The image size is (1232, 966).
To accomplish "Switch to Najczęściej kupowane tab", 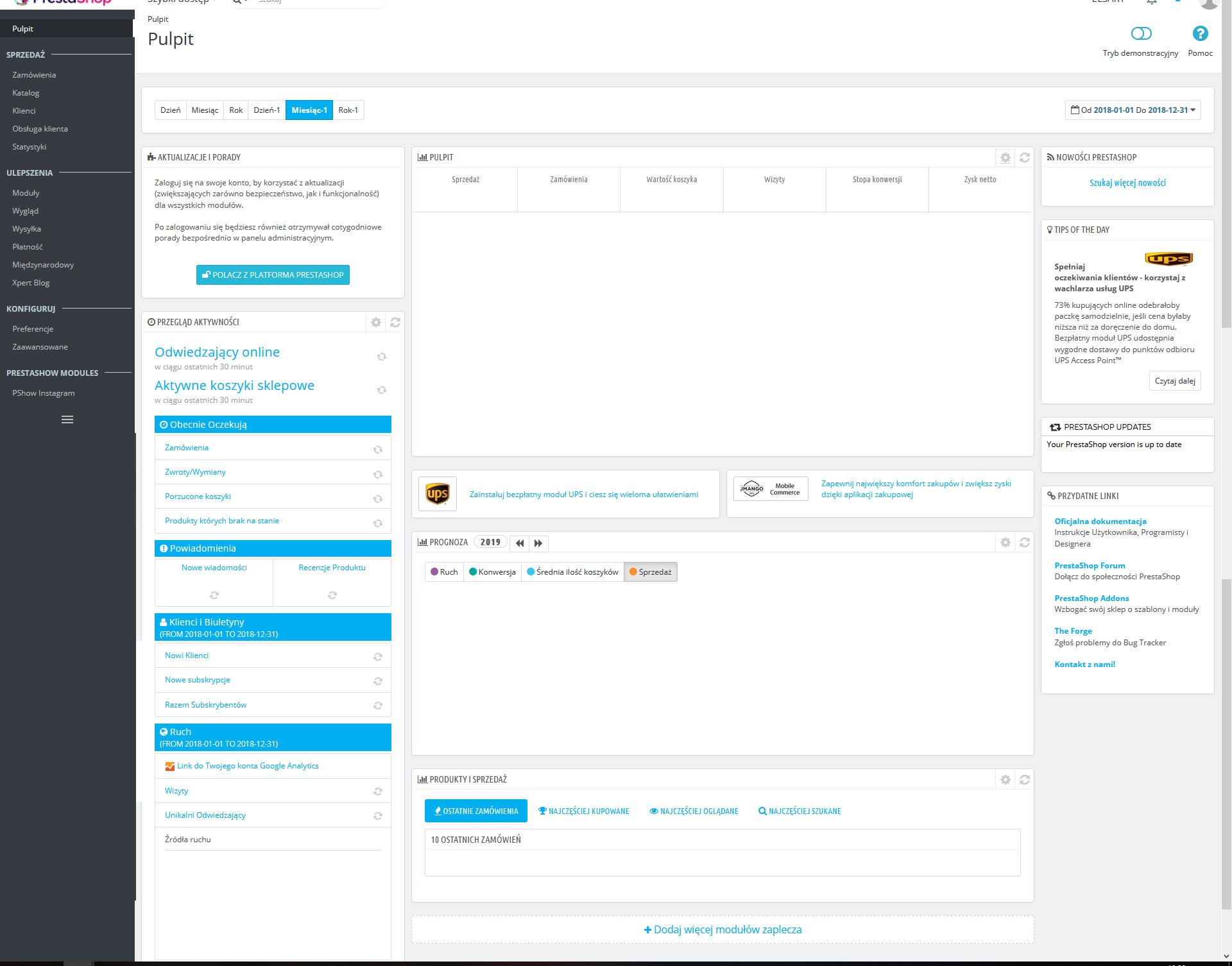I will point(583,811).
